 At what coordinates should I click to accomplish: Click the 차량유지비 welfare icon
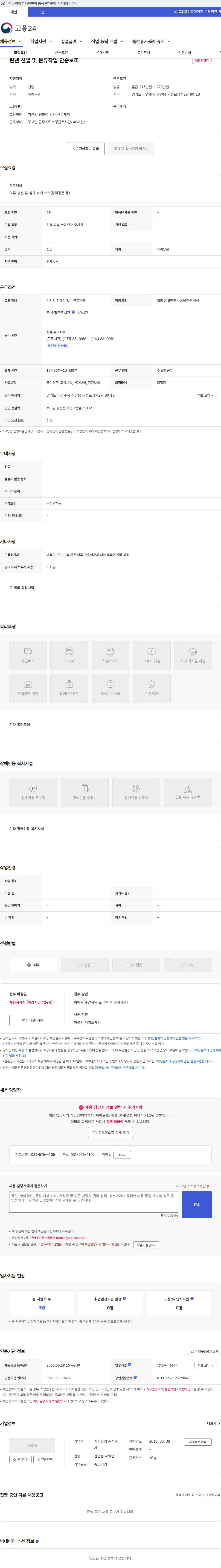point(110,656)
